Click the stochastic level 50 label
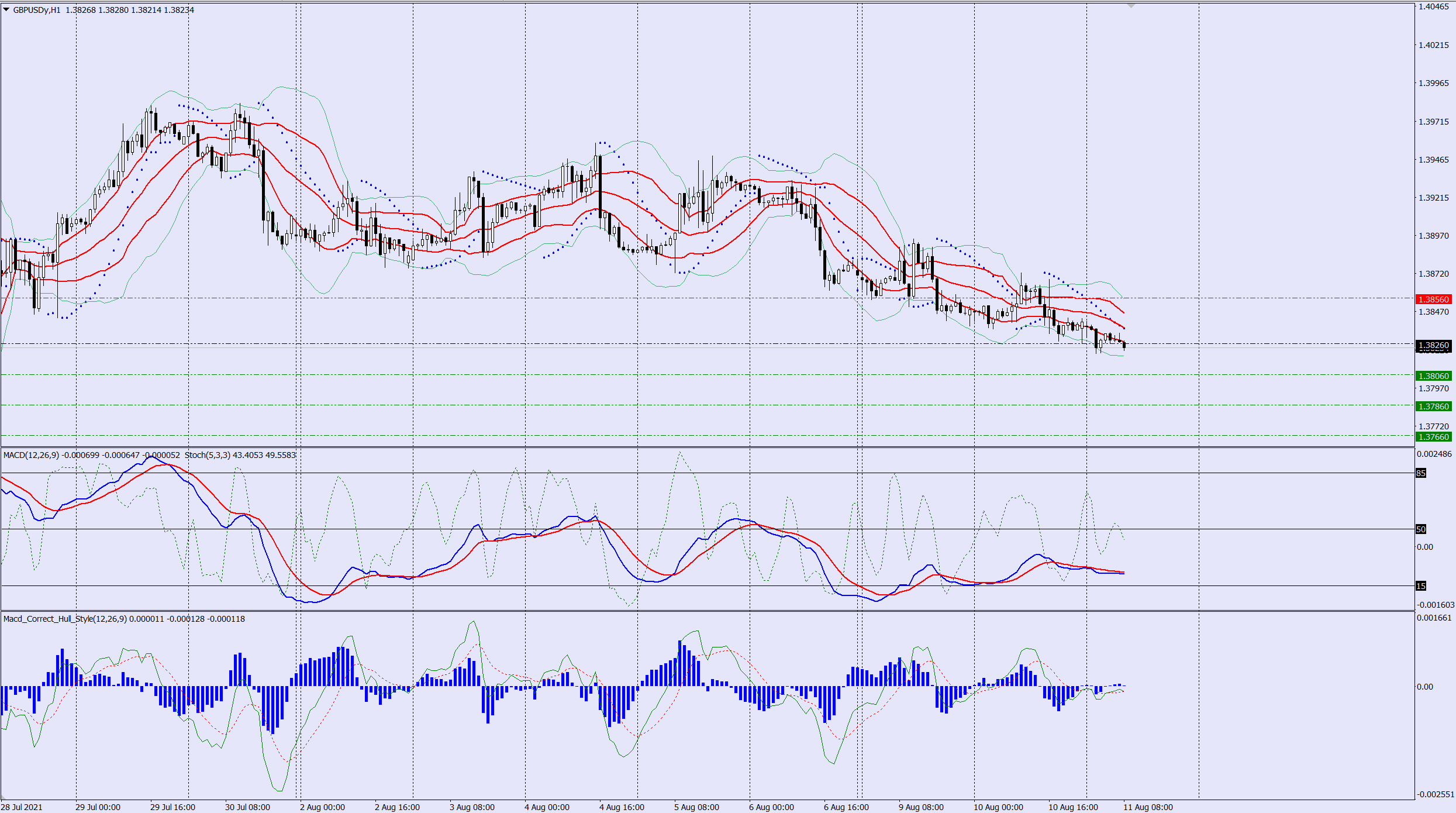Screen dimensions: 1456x813 click(x=1421, y=529)
